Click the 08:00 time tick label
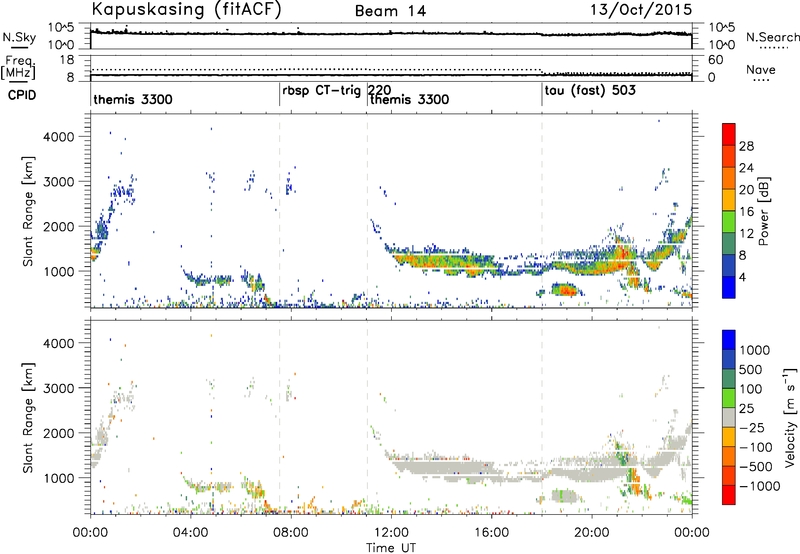 tap(291, 533)
